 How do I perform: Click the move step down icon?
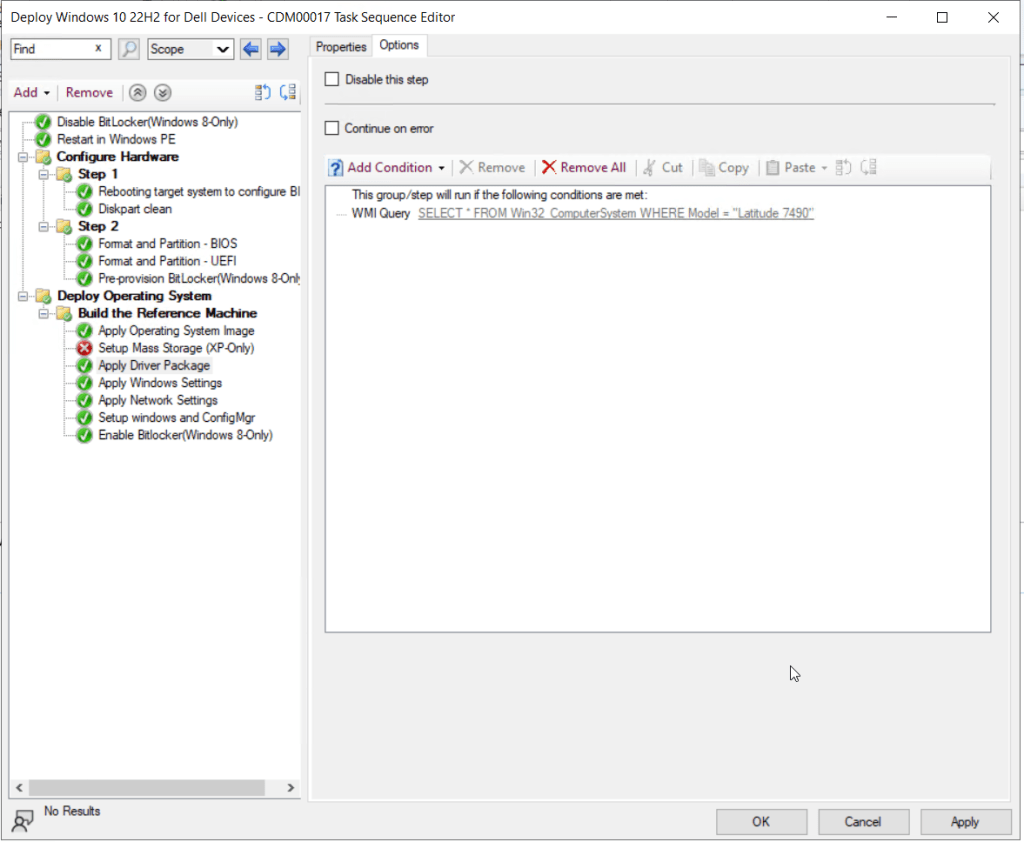pos(162,93)
